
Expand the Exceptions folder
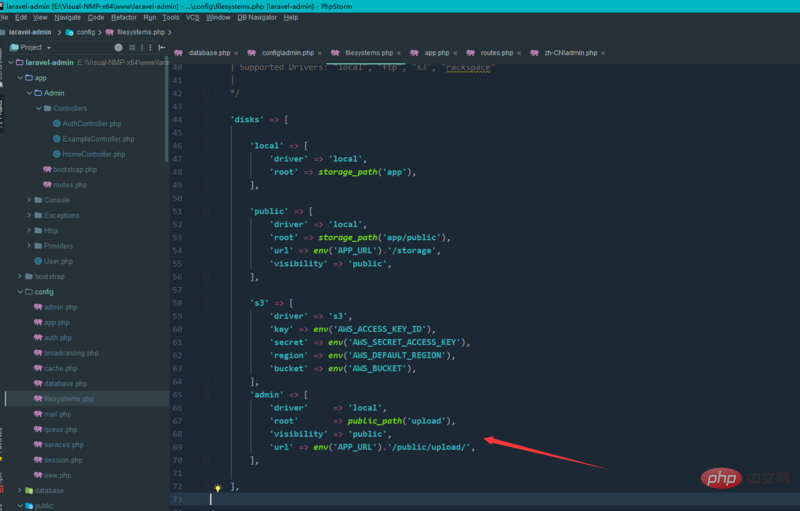29,215
